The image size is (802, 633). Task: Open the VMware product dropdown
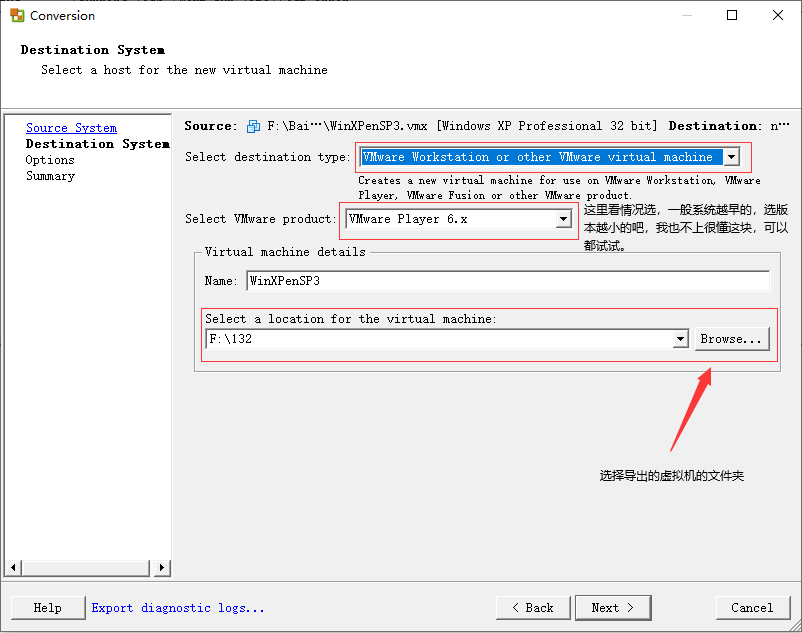click(x=563, y=219)
